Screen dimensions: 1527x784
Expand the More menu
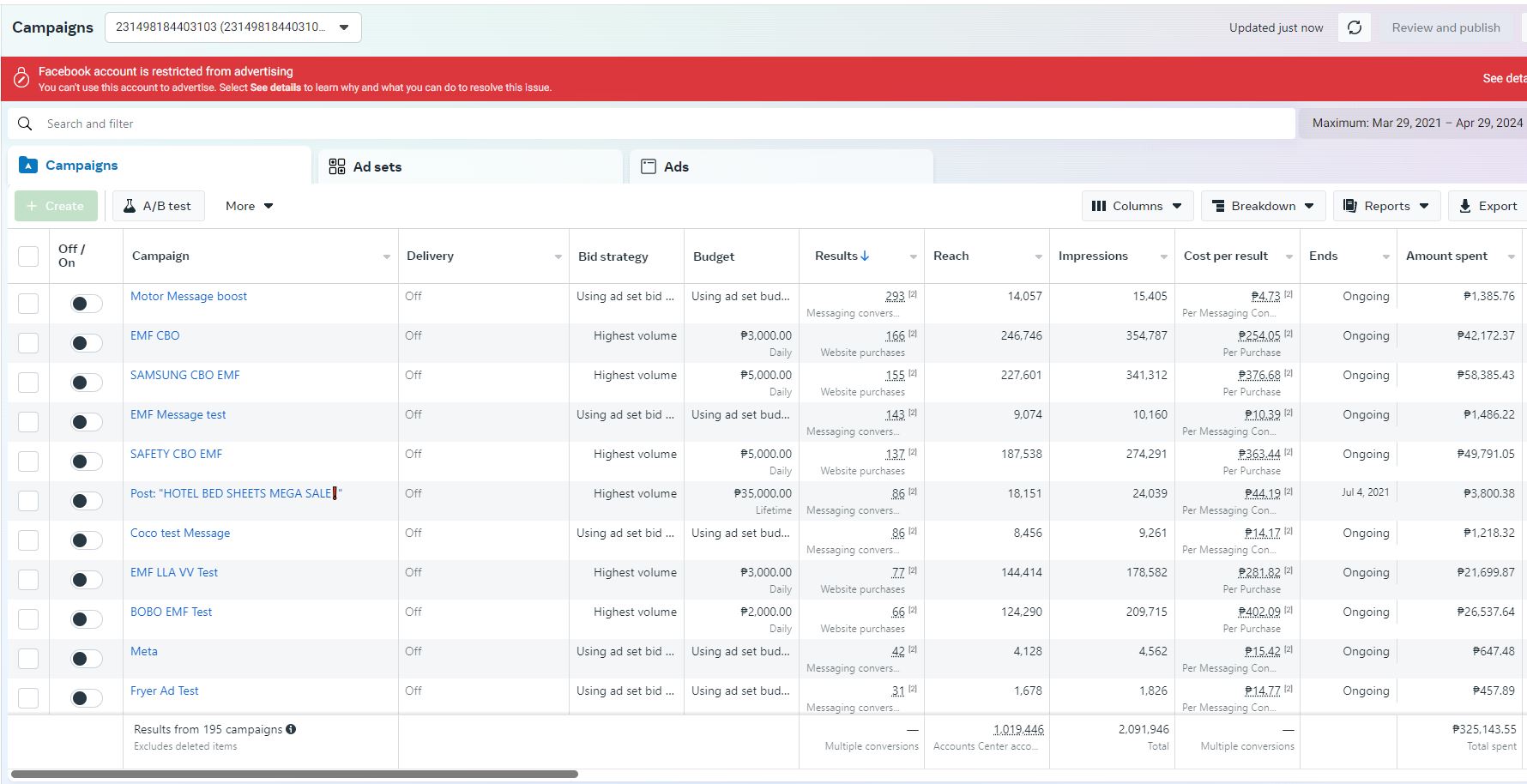pyautogui.click(x=249, y=206)
